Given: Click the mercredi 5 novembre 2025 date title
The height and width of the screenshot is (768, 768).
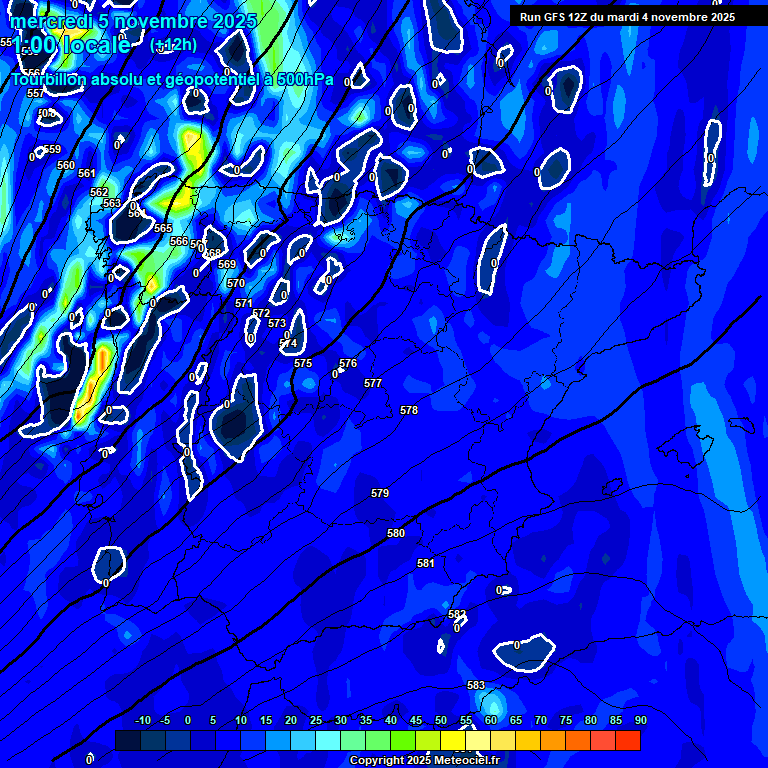Looking at the screenshot, I should coord(134,21).
